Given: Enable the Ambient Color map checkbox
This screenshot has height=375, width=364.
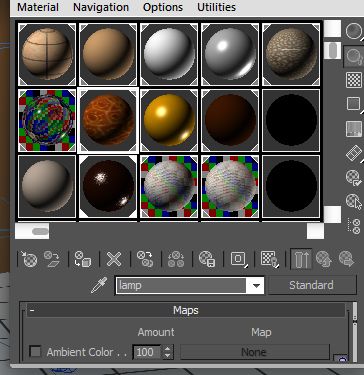Looking at the screenshot, I should pos(35,352).
